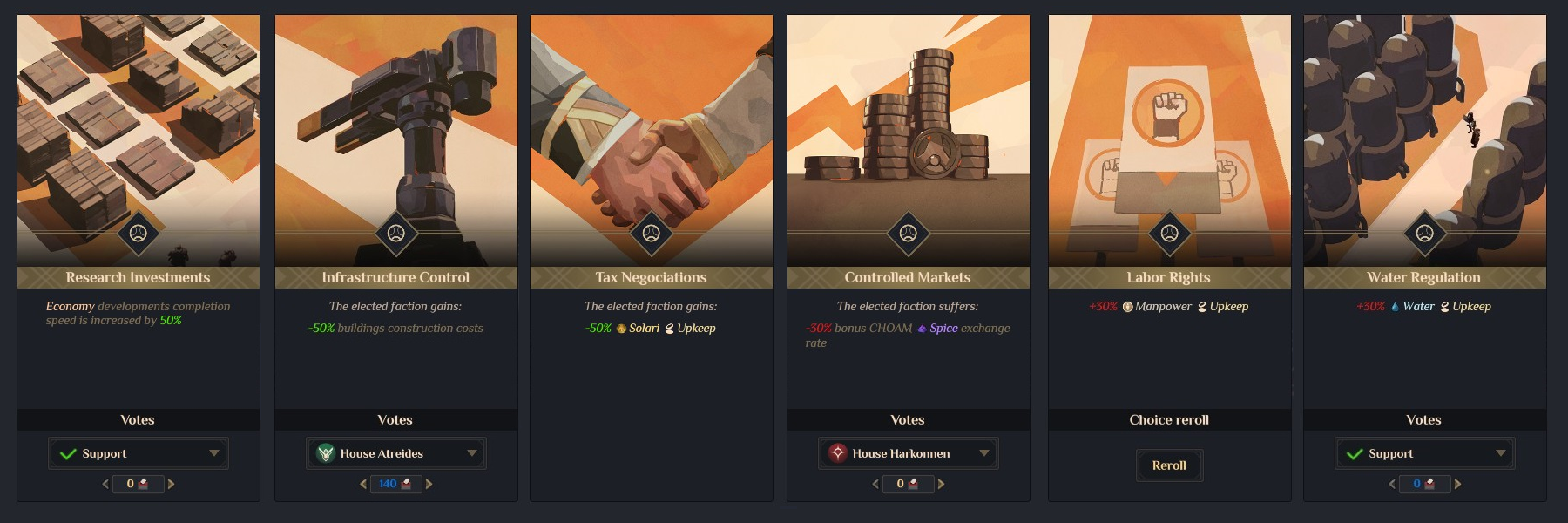This screenshot has height=523, width=1568.
Task: Select the Labor Rights card artwork
Action: [x=1169, y=139]
